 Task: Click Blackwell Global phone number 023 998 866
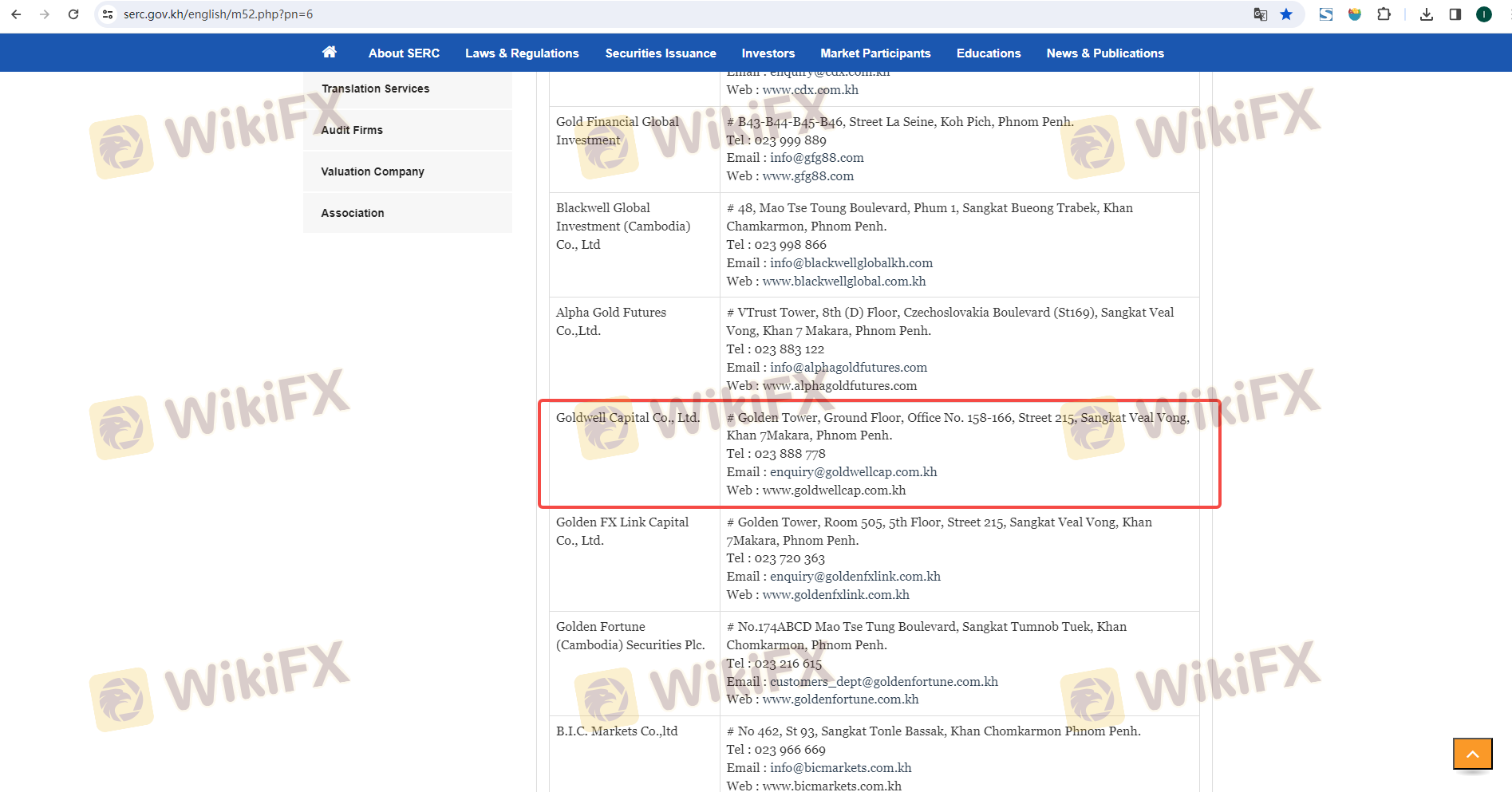point(791,245)
